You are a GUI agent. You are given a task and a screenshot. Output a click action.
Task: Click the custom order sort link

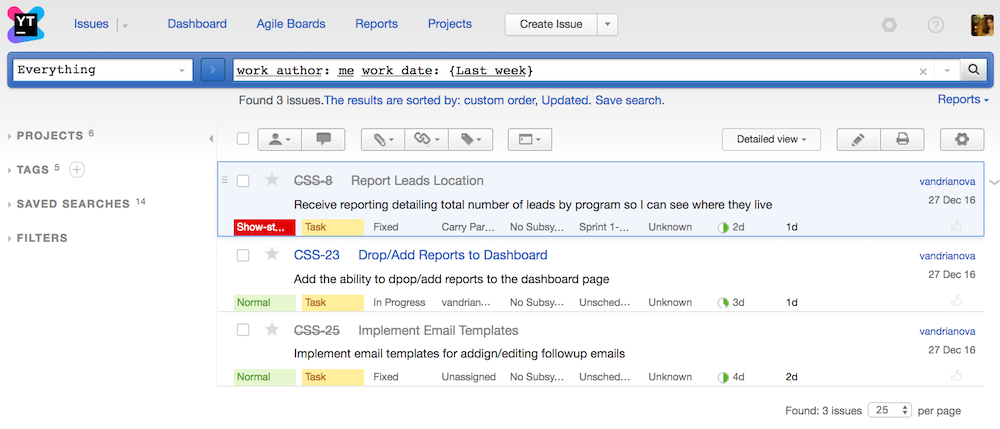tap(499, 100)
